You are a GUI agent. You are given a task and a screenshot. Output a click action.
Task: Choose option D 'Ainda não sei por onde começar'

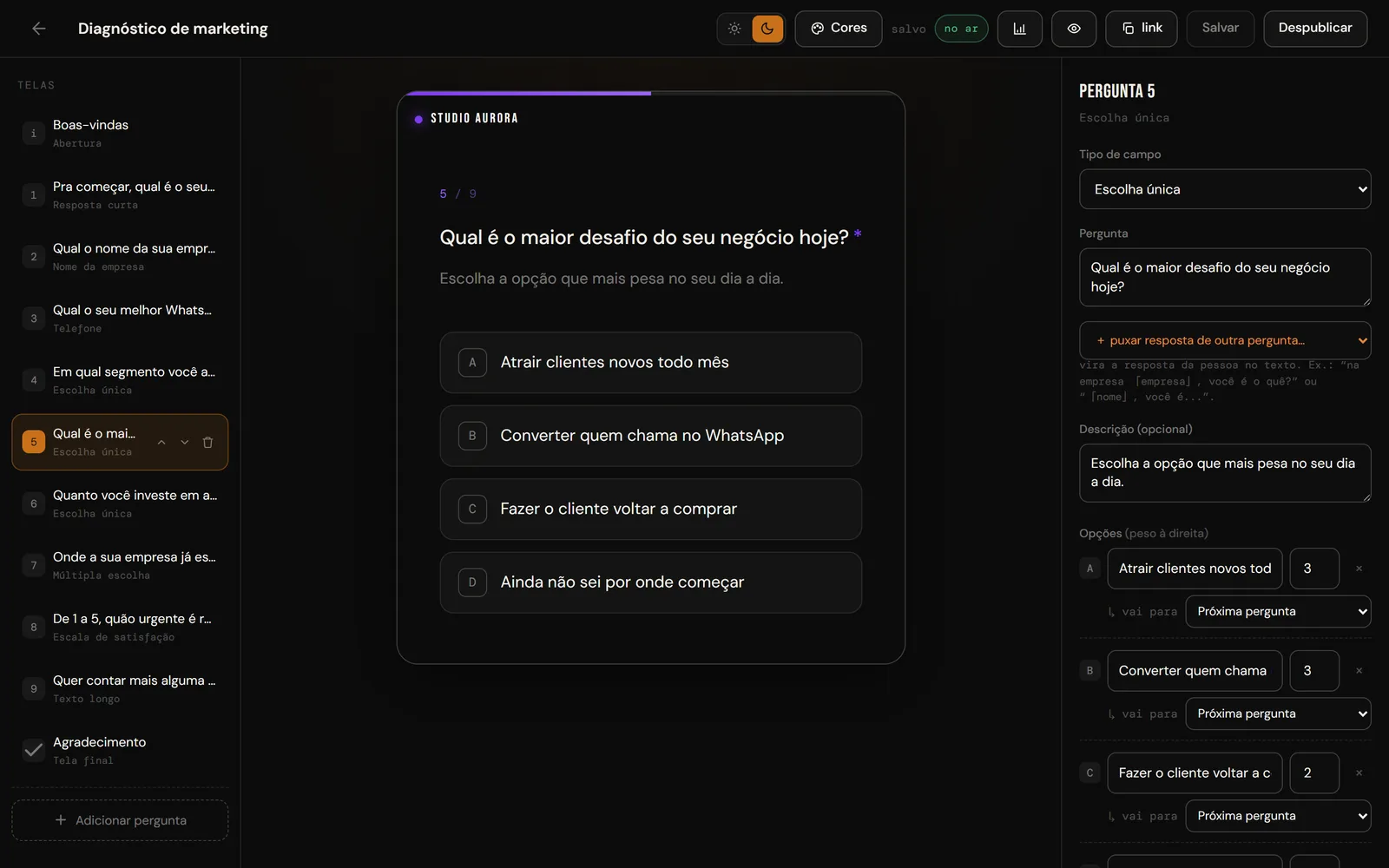[651, 582]
